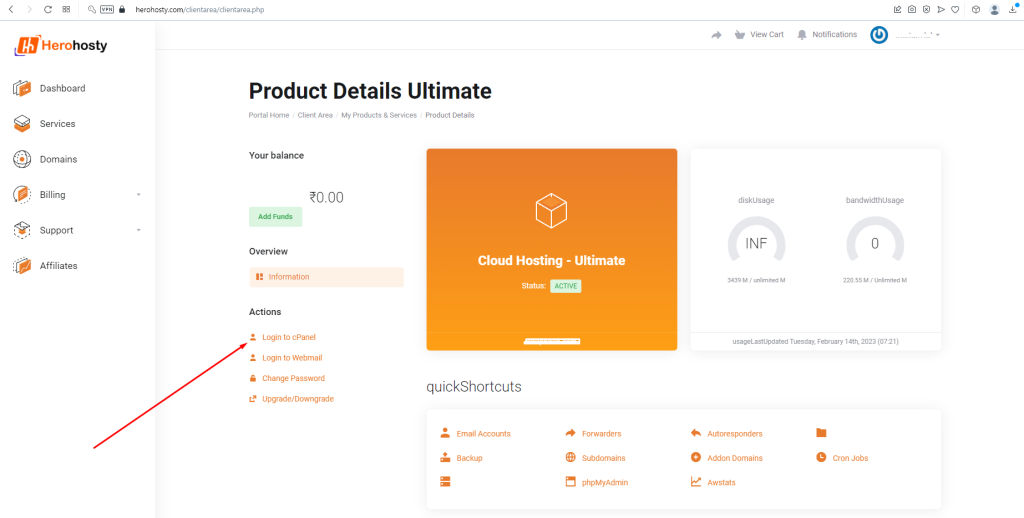The image size is (1024, 518).
Task: Select the Information overview tab
Action: 289,277
